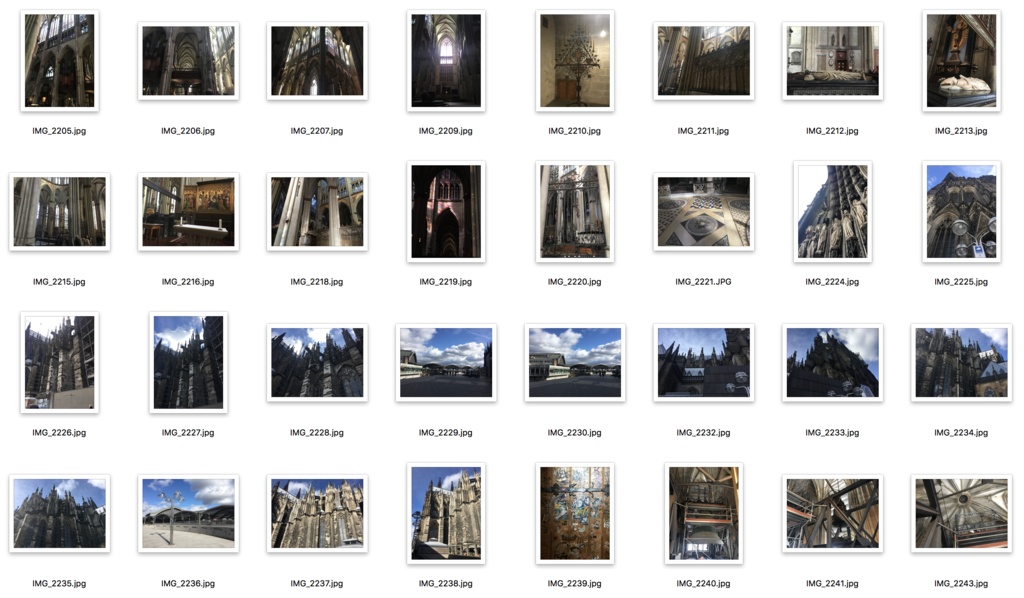
Task: Click the IMG_2225.jpg file name
Action: [961, 281]
